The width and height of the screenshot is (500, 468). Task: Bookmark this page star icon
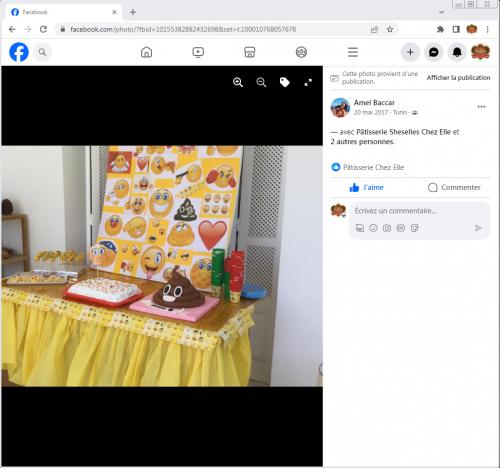pos(390,29)
